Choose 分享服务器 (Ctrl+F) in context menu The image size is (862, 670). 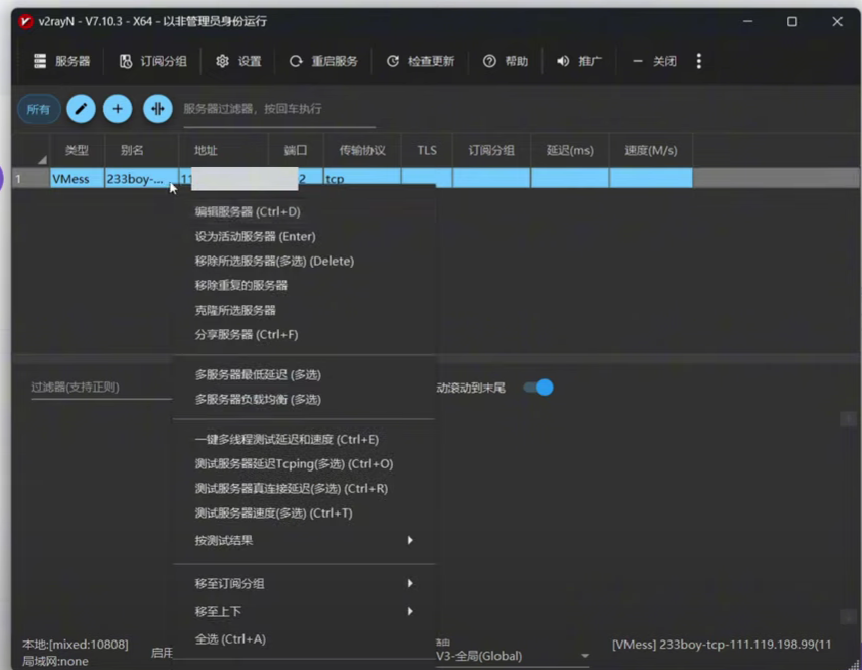point(247,335)
